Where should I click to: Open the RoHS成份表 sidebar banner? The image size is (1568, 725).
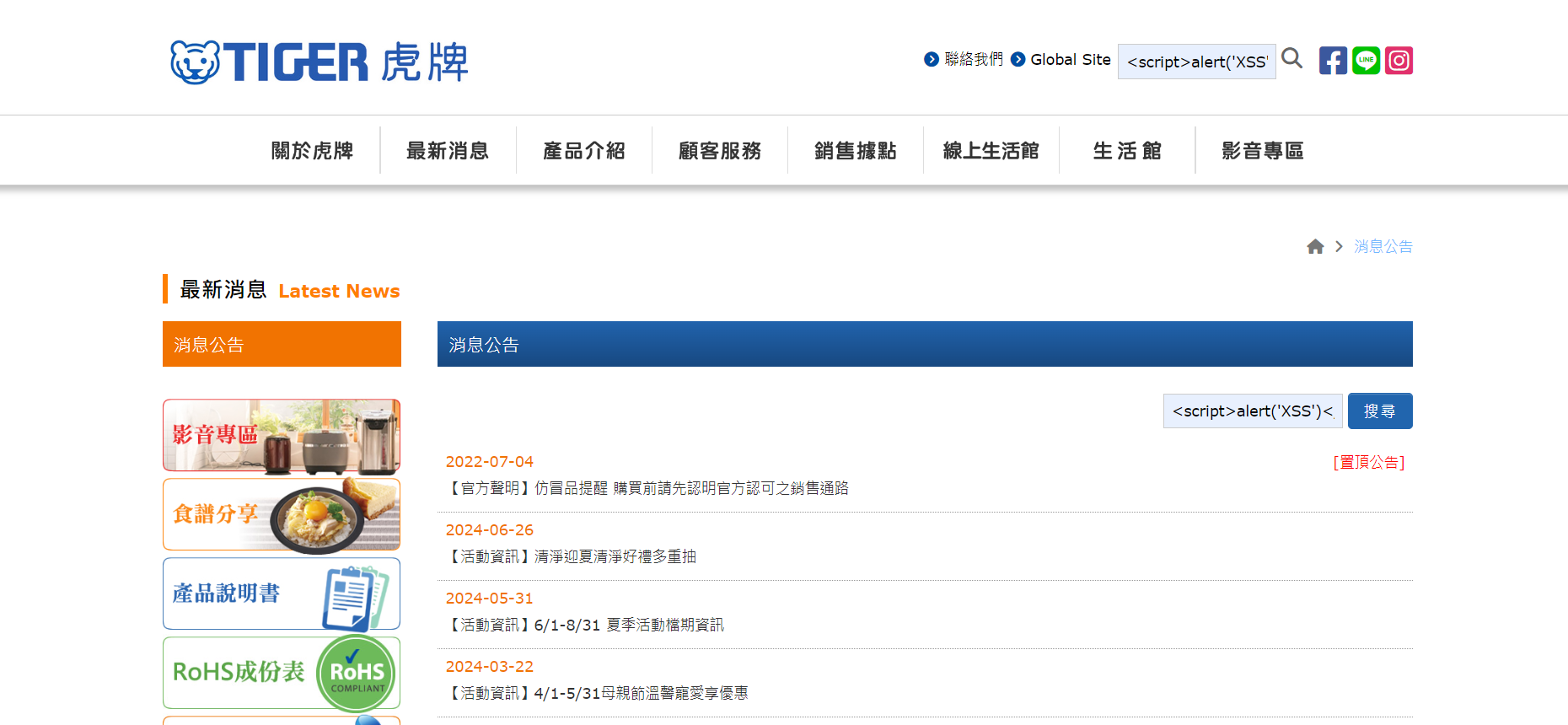coord(282,673)
